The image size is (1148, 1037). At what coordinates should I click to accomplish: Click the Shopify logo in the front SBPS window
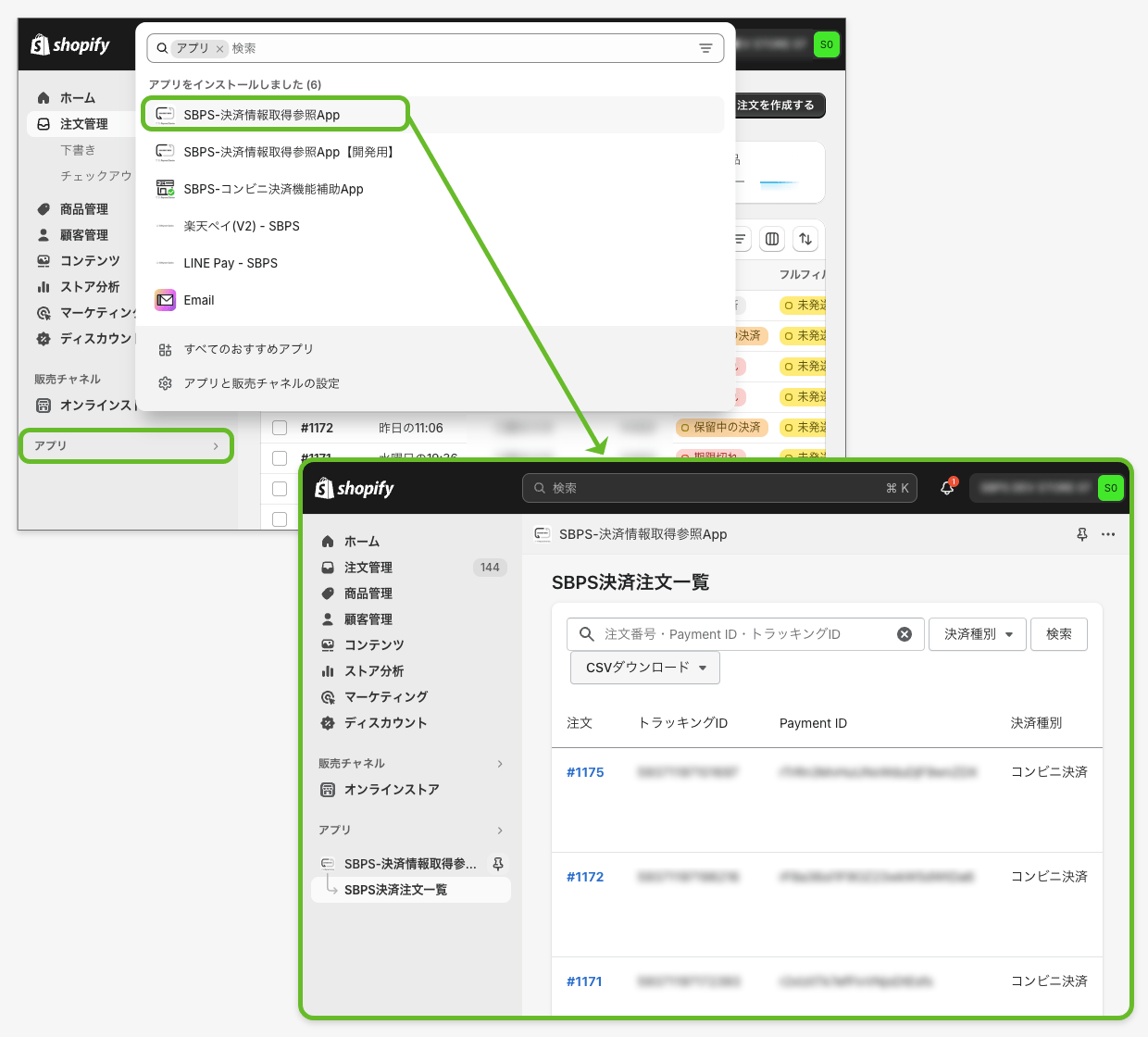click(355, 488)
